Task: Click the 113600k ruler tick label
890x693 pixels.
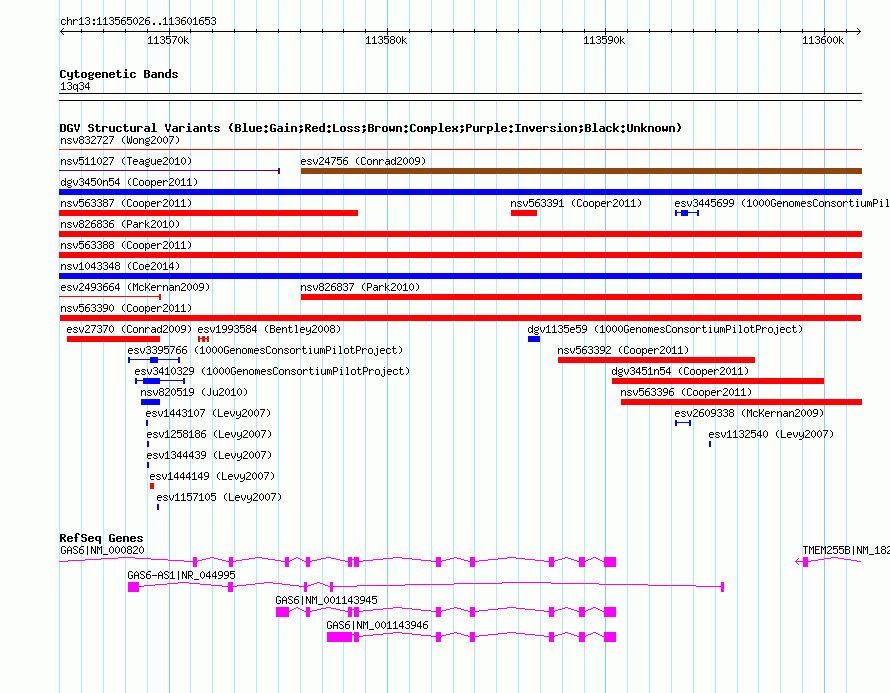Action: click(823, 40)
